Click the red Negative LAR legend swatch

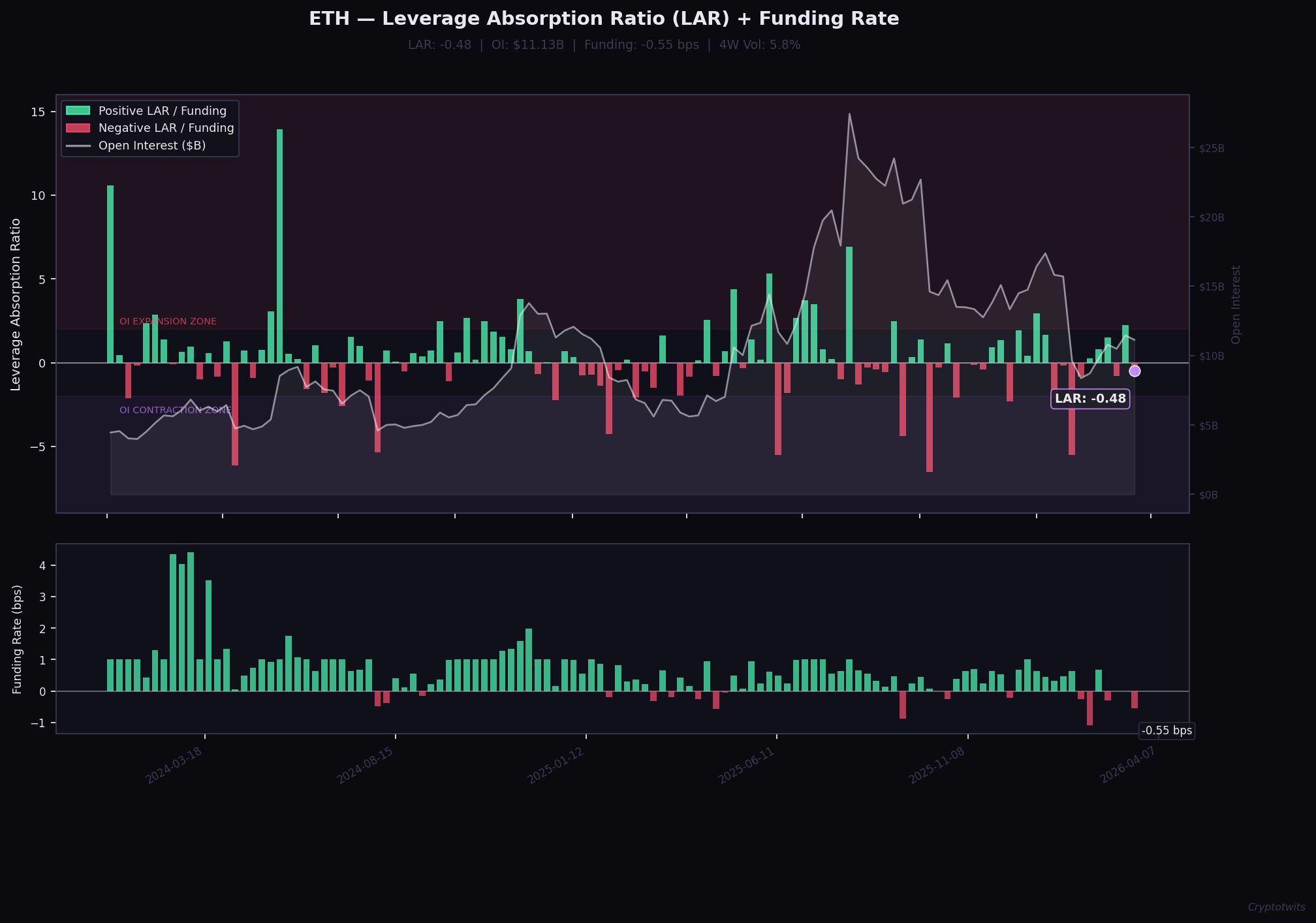click(78, 128)
